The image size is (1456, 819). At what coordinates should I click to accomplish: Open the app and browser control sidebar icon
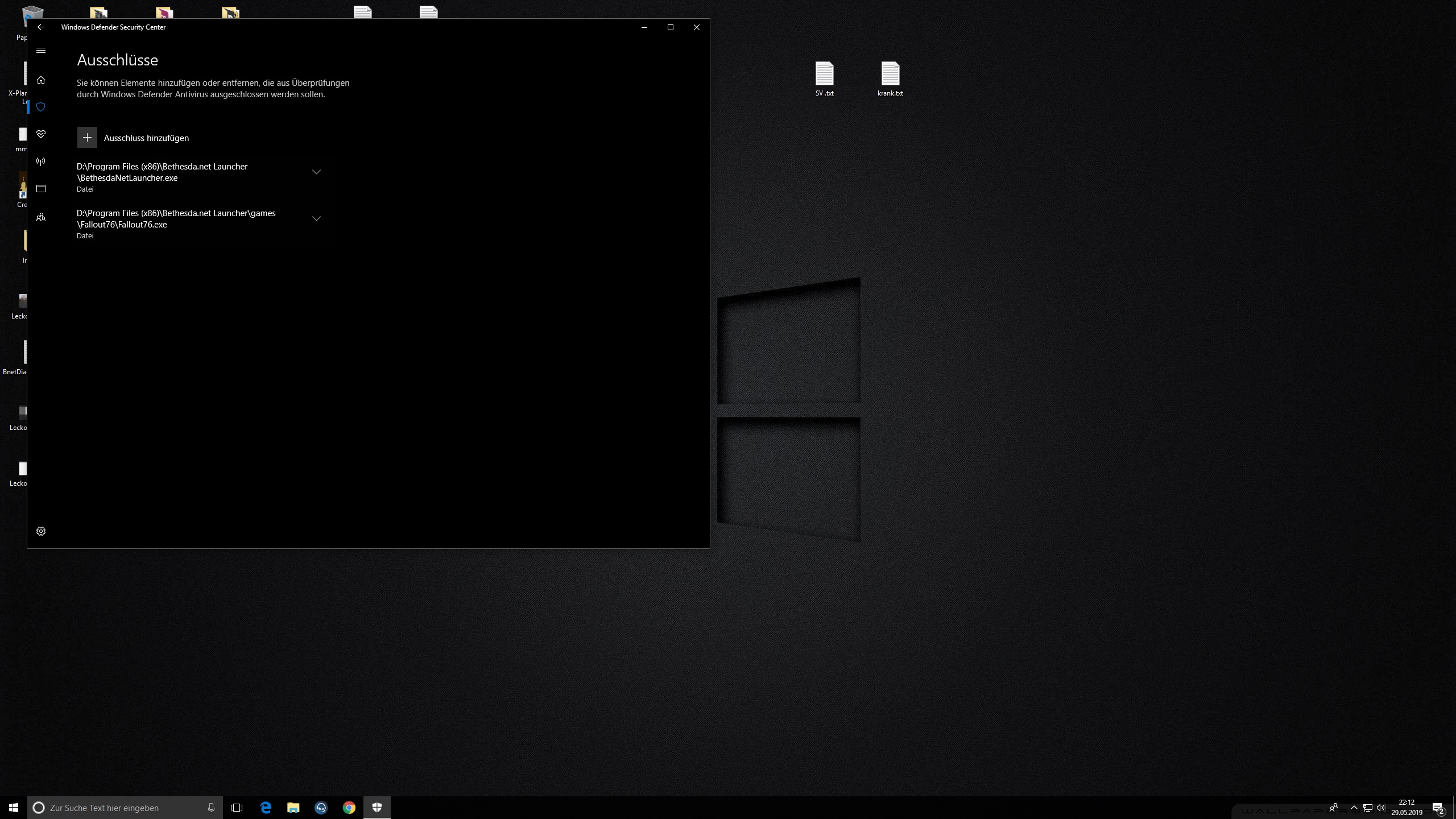click(x=41, y=189)
